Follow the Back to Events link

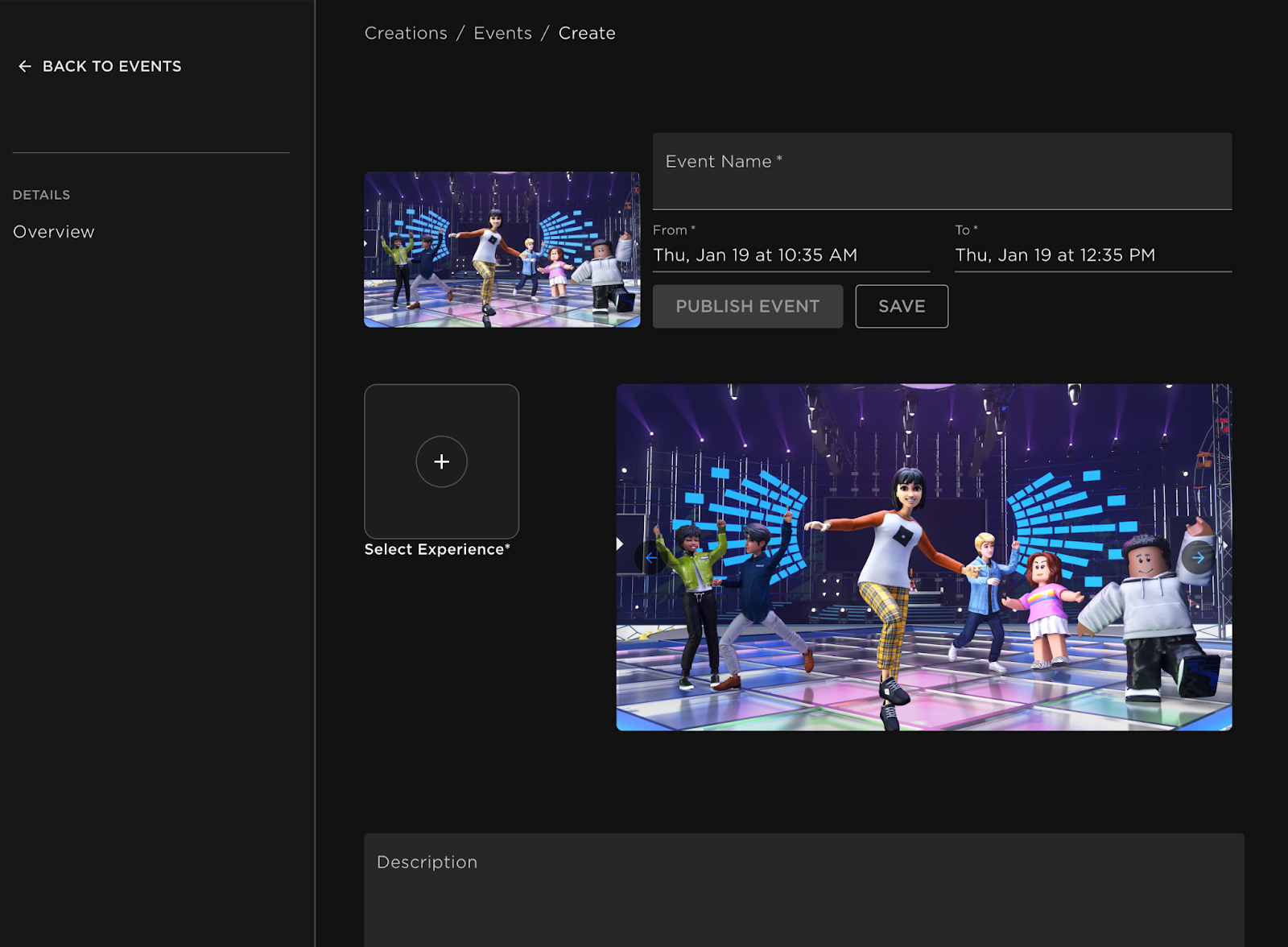tap(112, 67)
